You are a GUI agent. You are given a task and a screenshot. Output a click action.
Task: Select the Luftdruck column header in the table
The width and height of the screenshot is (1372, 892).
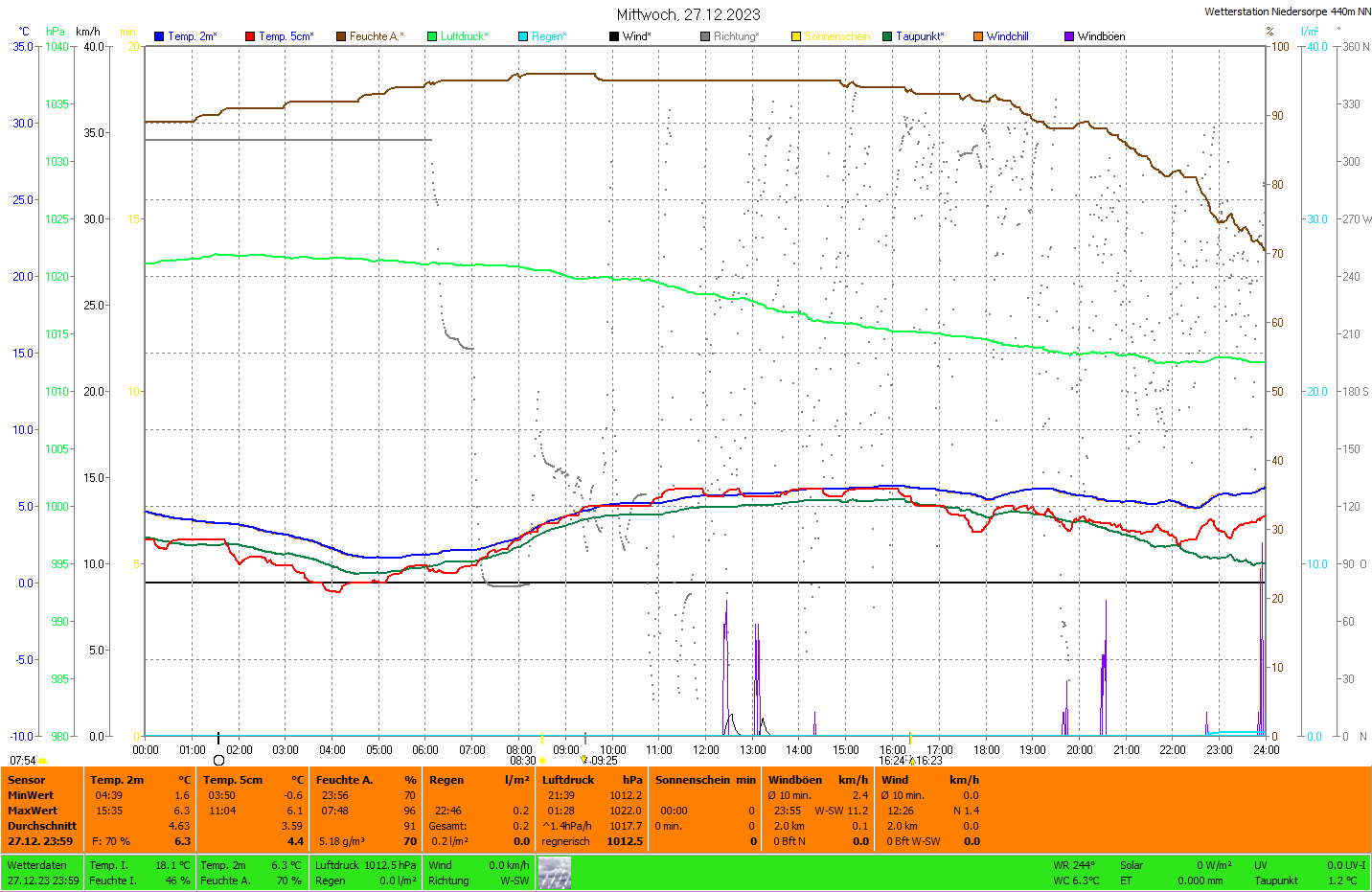click(x=568, y=780)
